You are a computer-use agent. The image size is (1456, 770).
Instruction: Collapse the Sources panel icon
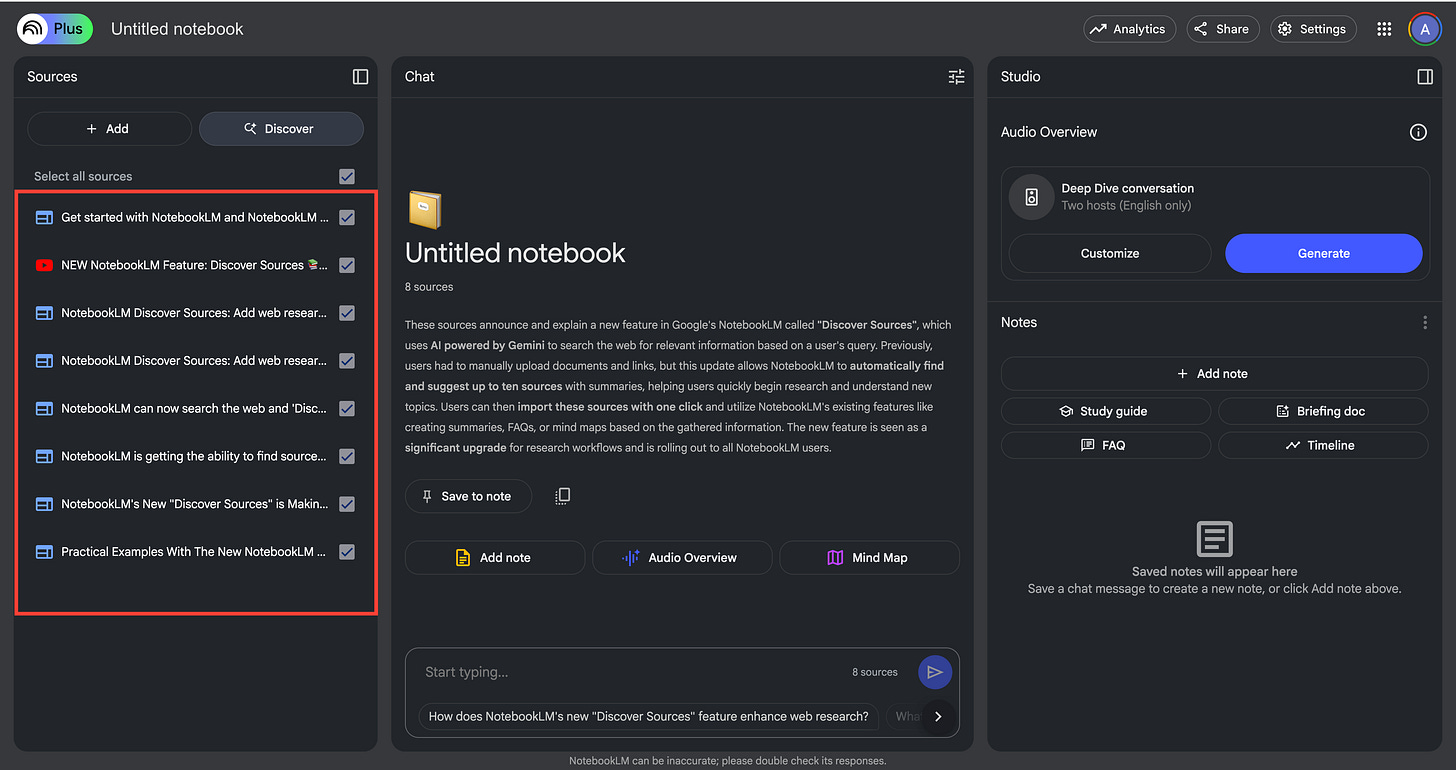point(361,77)
